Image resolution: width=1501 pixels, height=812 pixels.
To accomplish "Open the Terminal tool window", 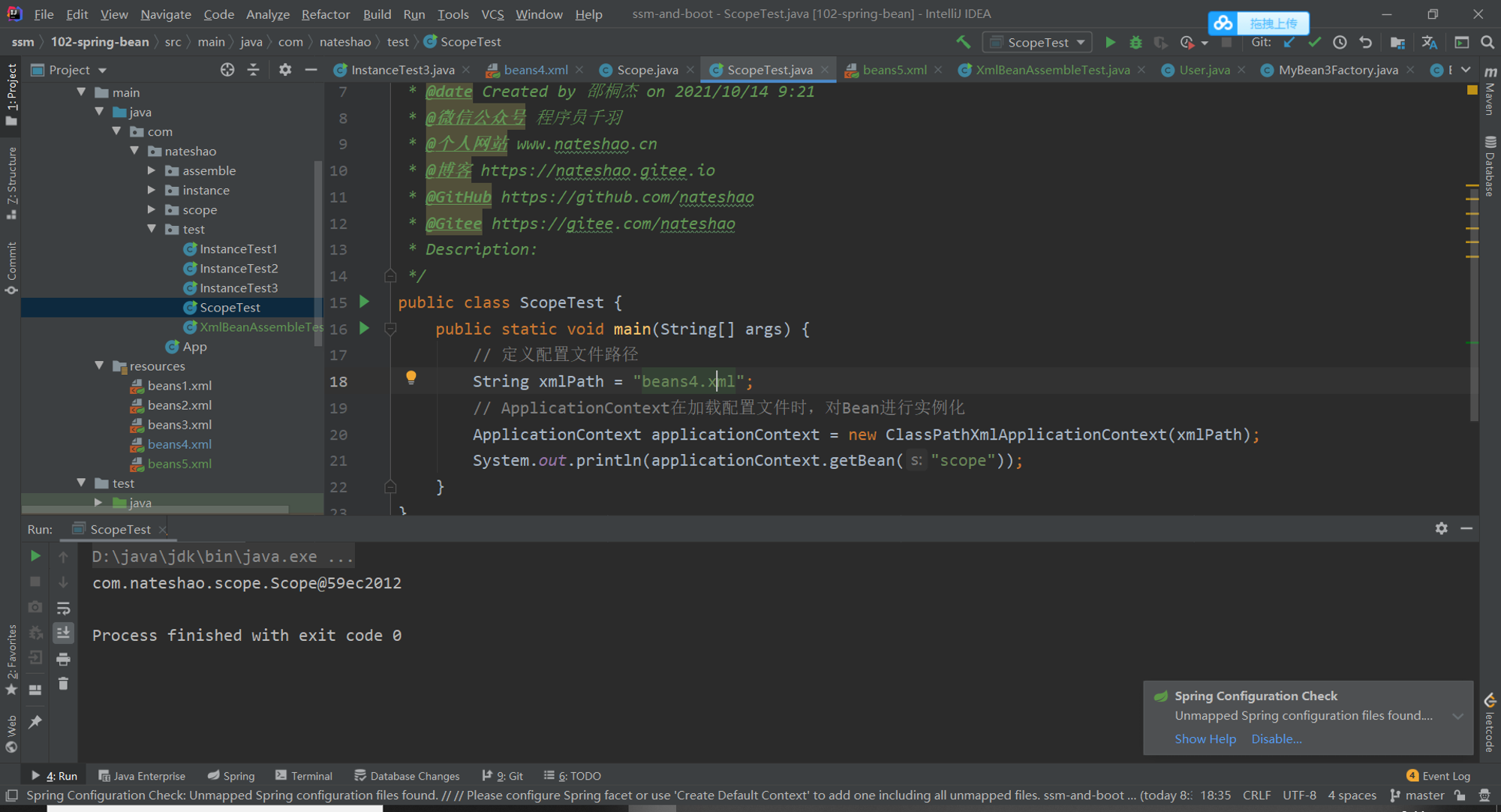I will (304, 776).
